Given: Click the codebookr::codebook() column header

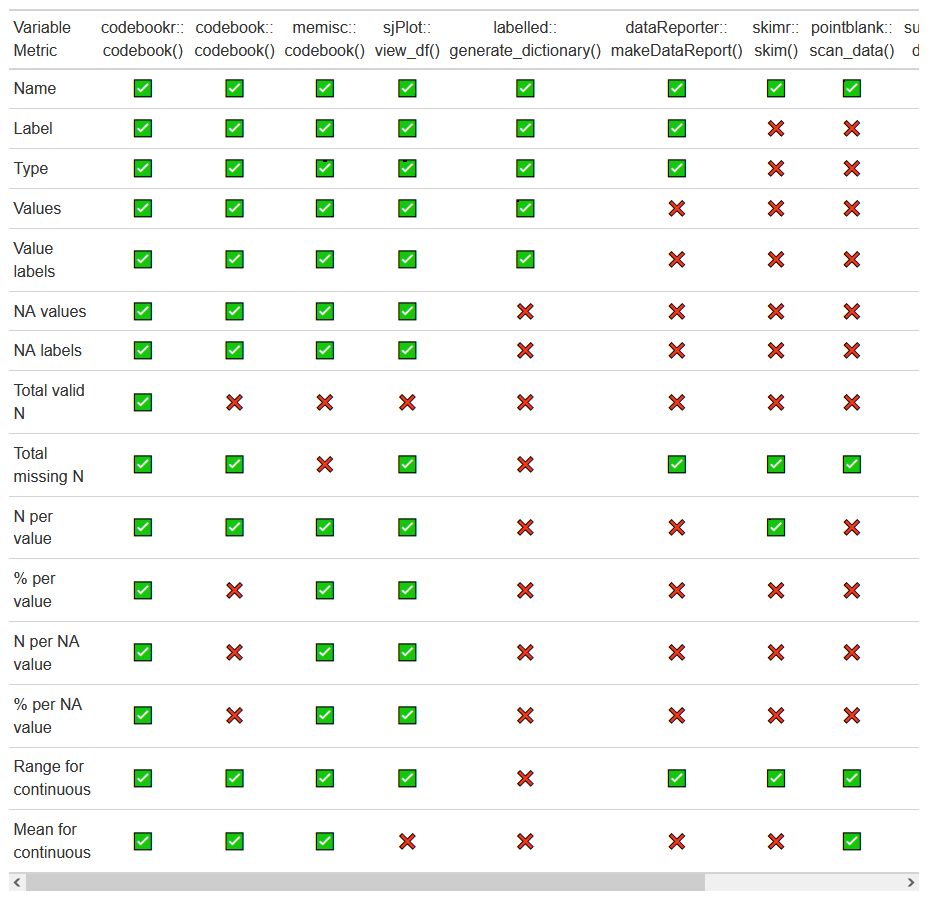Looking at the screenshot, I should point(143,39).
